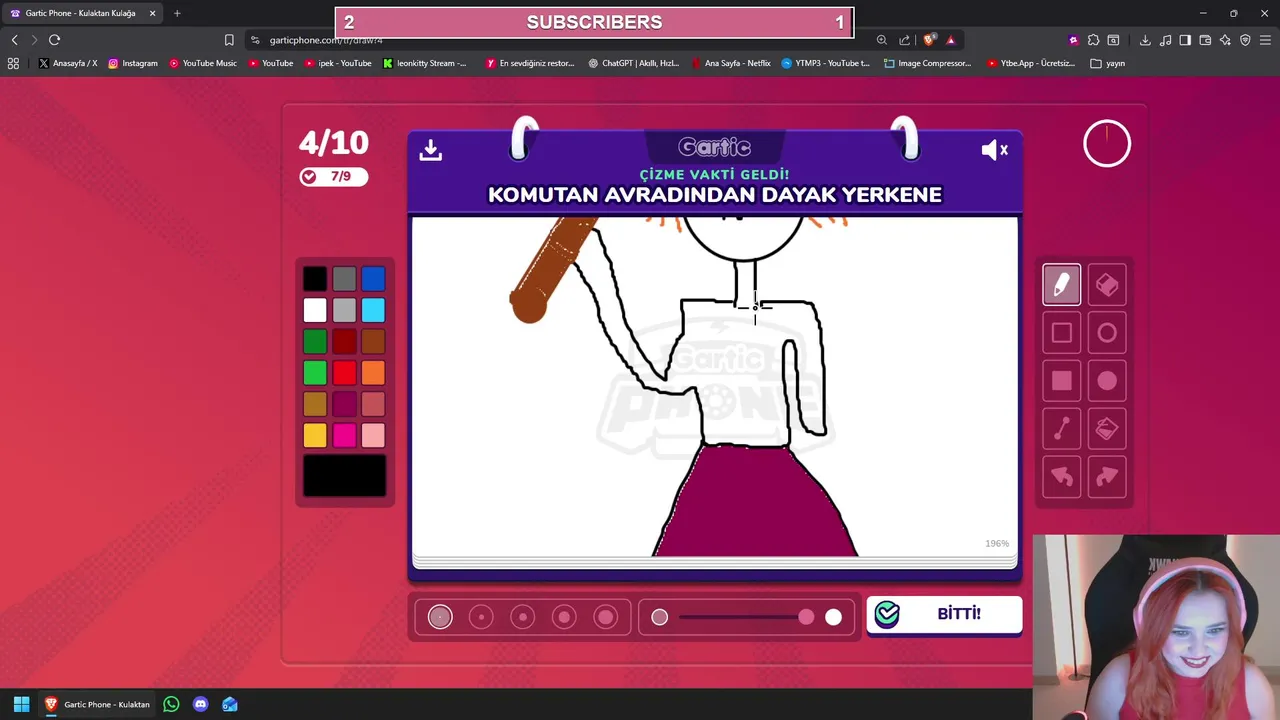
Task: Open the Brave Shields lion icon
Action: pyautogui.click(x=930, y=40)
